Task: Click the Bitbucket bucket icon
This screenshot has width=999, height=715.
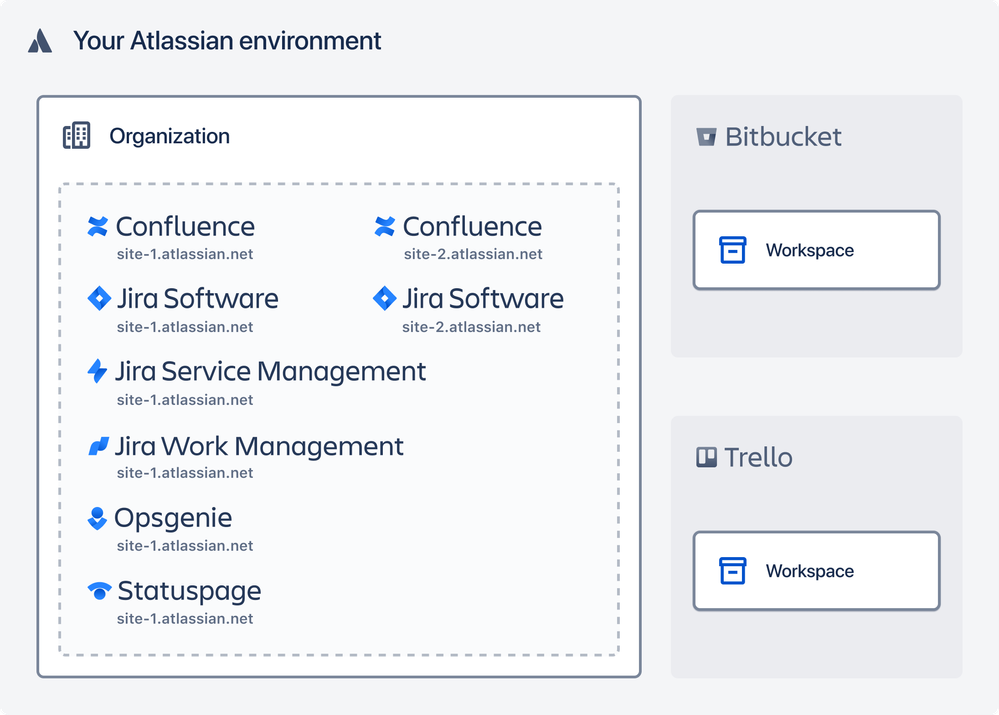Action: (x=706, y=136)
